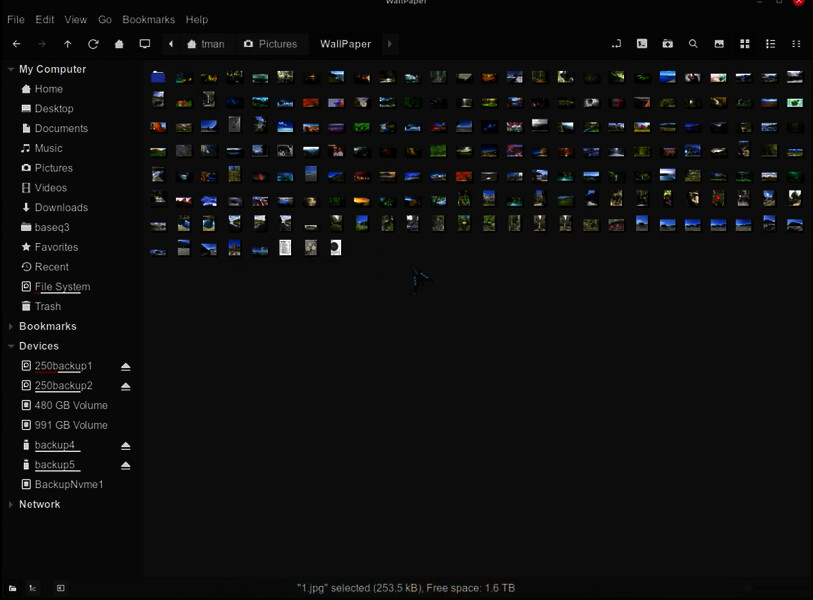Select the blue folder in the file grid
This screenshot has height=600, width=813.
pyautogui.click(x=158, y=77)
